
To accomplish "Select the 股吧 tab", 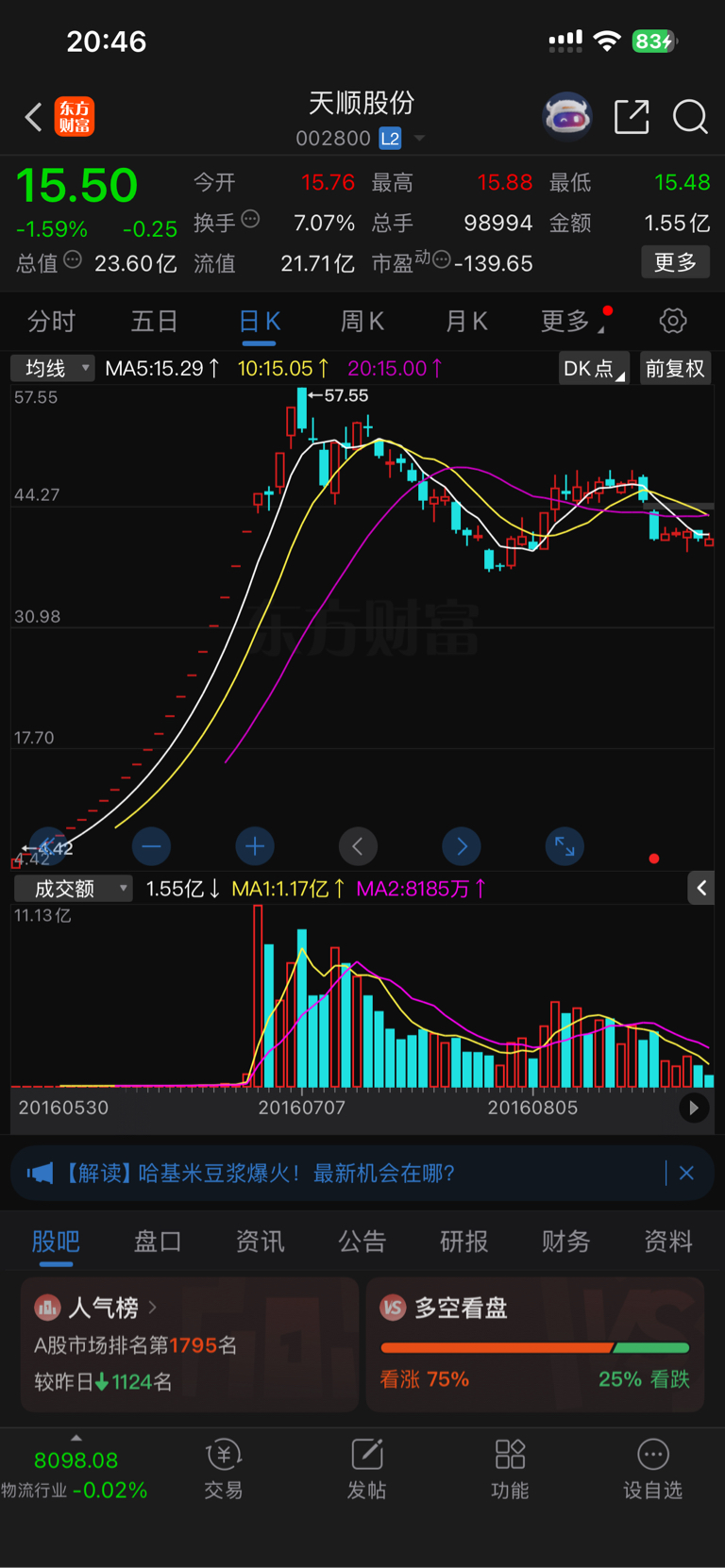I will pos(56,1242).
